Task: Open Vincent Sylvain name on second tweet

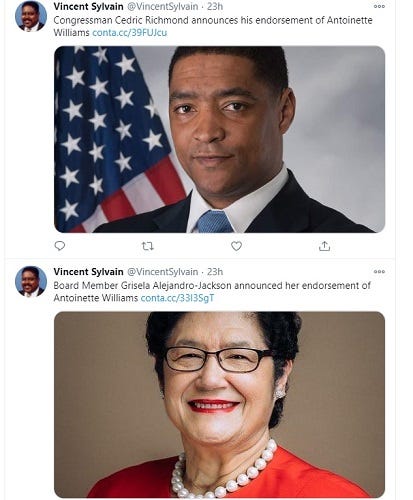Action: coord(88,272)
